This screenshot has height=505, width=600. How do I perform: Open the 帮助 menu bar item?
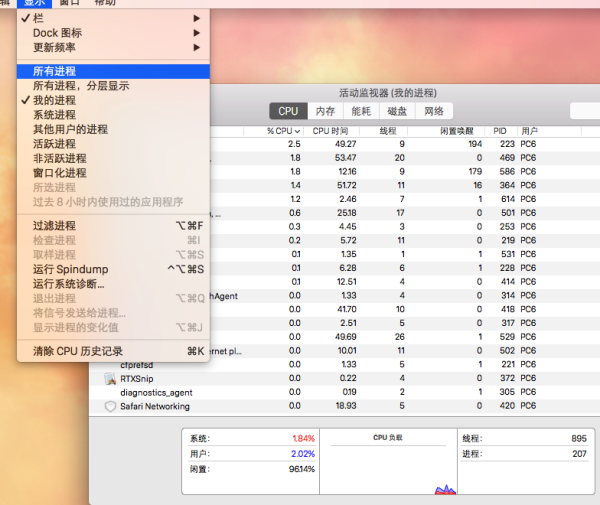pos(105,3)
